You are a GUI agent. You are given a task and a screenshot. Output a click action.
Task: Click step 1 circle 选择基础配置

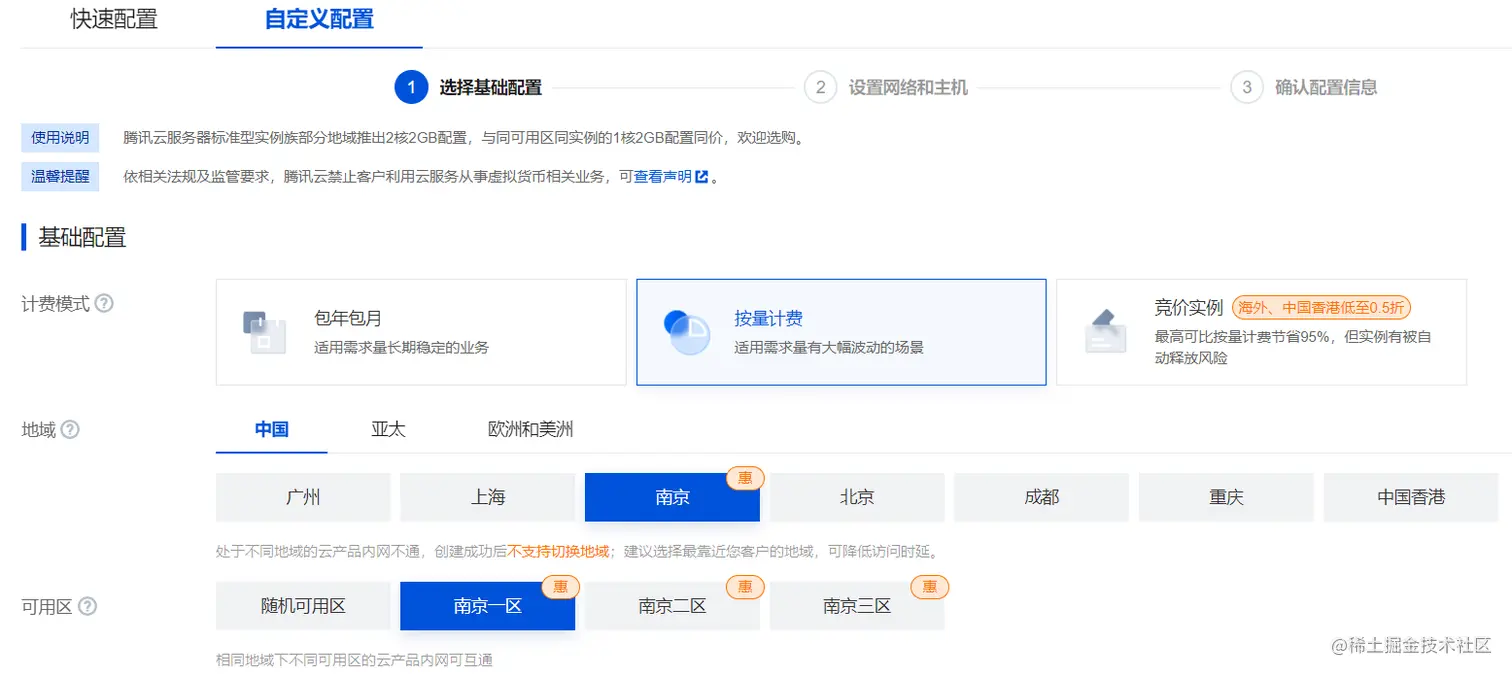coord(411,87)
